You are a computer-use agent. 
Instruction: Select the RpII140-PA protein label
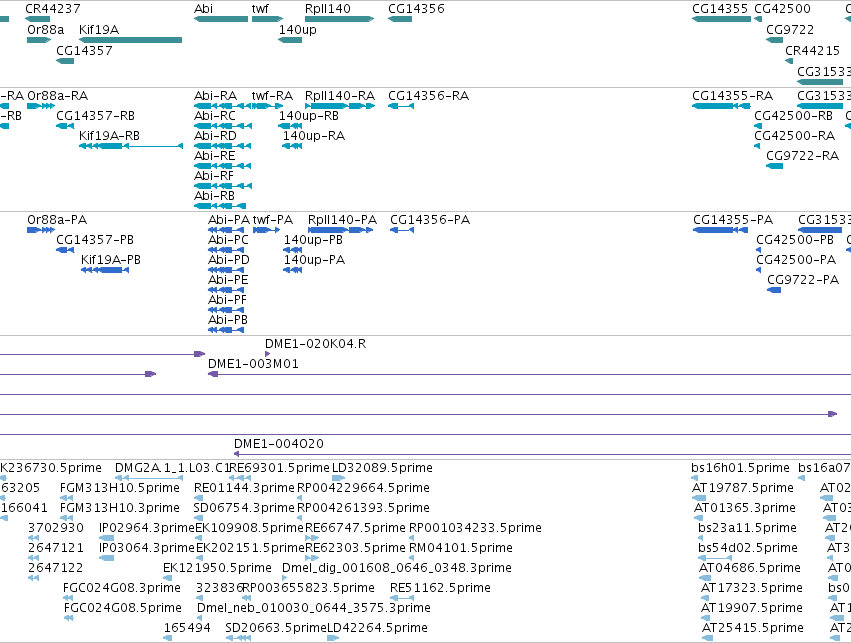(x=342, y=220)
